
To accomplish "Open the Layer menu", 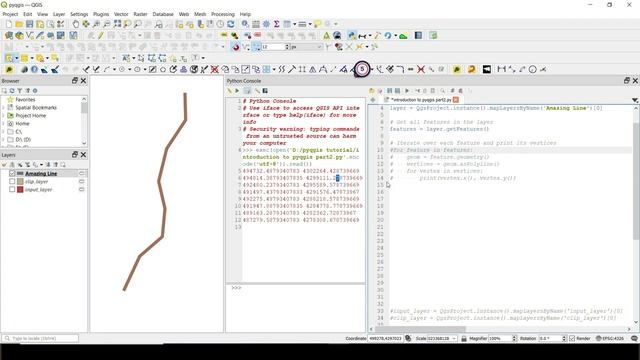I will tap(59, 14).
